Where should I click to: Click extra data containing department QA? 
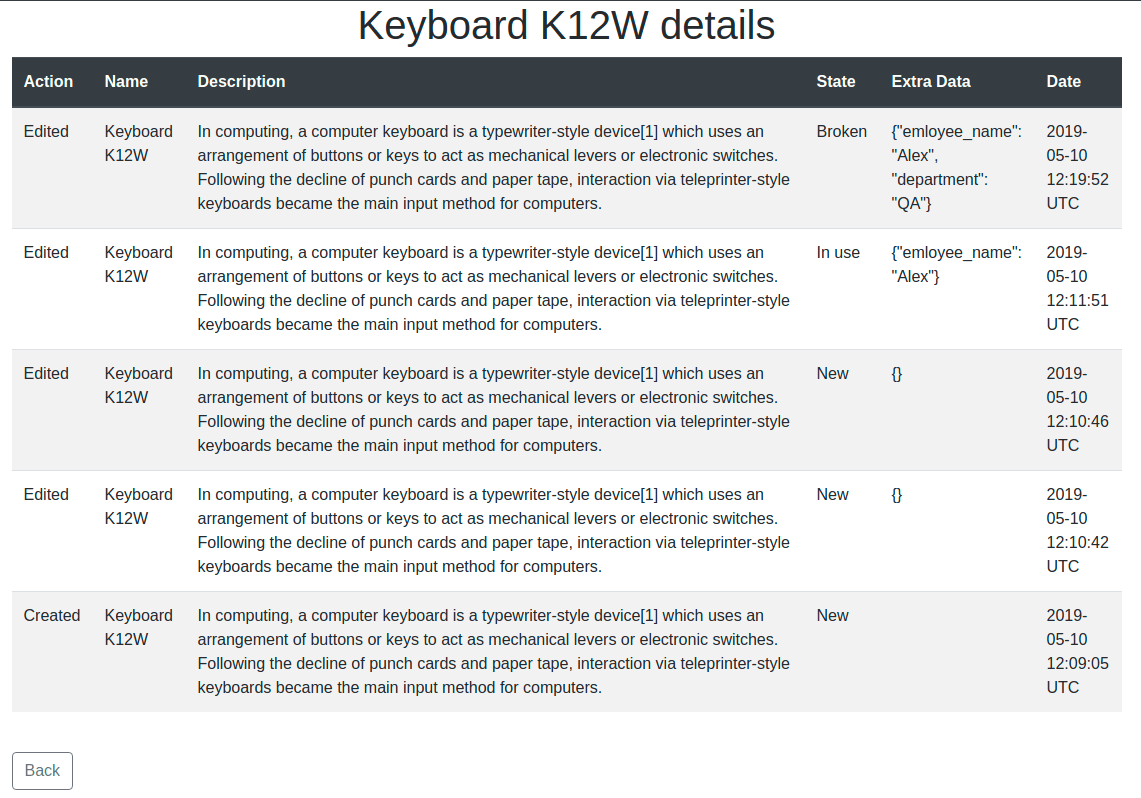pyautogui.click(x=956, y=168)
